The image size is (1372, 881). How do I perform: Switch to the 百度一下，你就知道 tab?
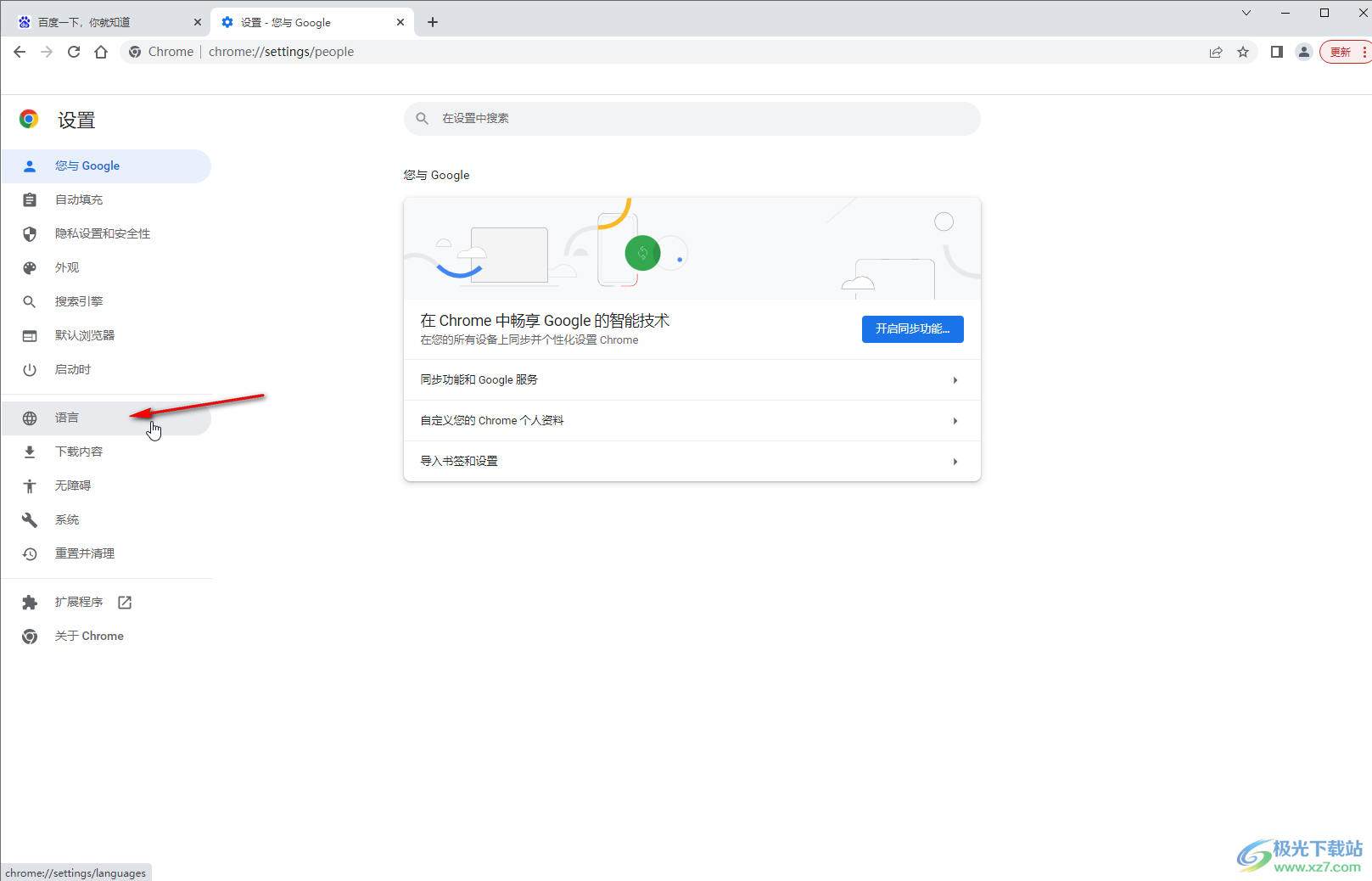(x=109, y=22)
